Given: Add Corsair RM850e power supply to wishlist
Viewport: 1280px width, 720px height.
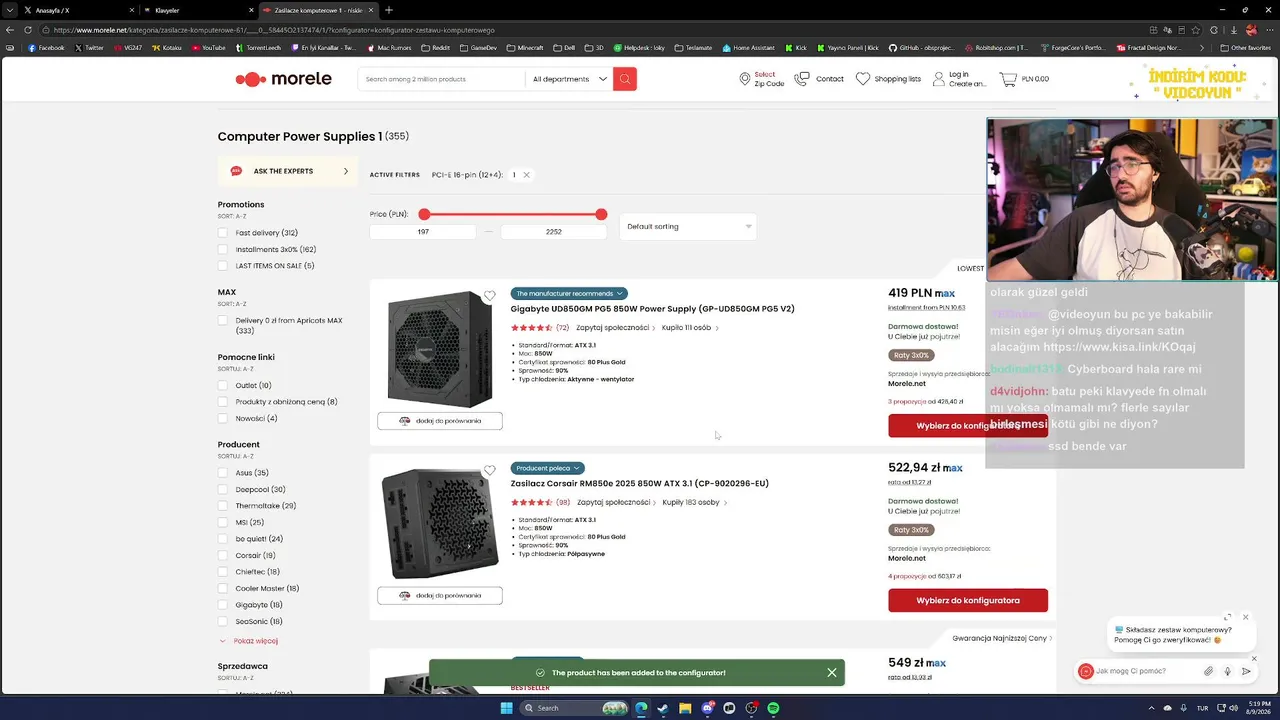Looking at the screenshot, I should [489, 470].
